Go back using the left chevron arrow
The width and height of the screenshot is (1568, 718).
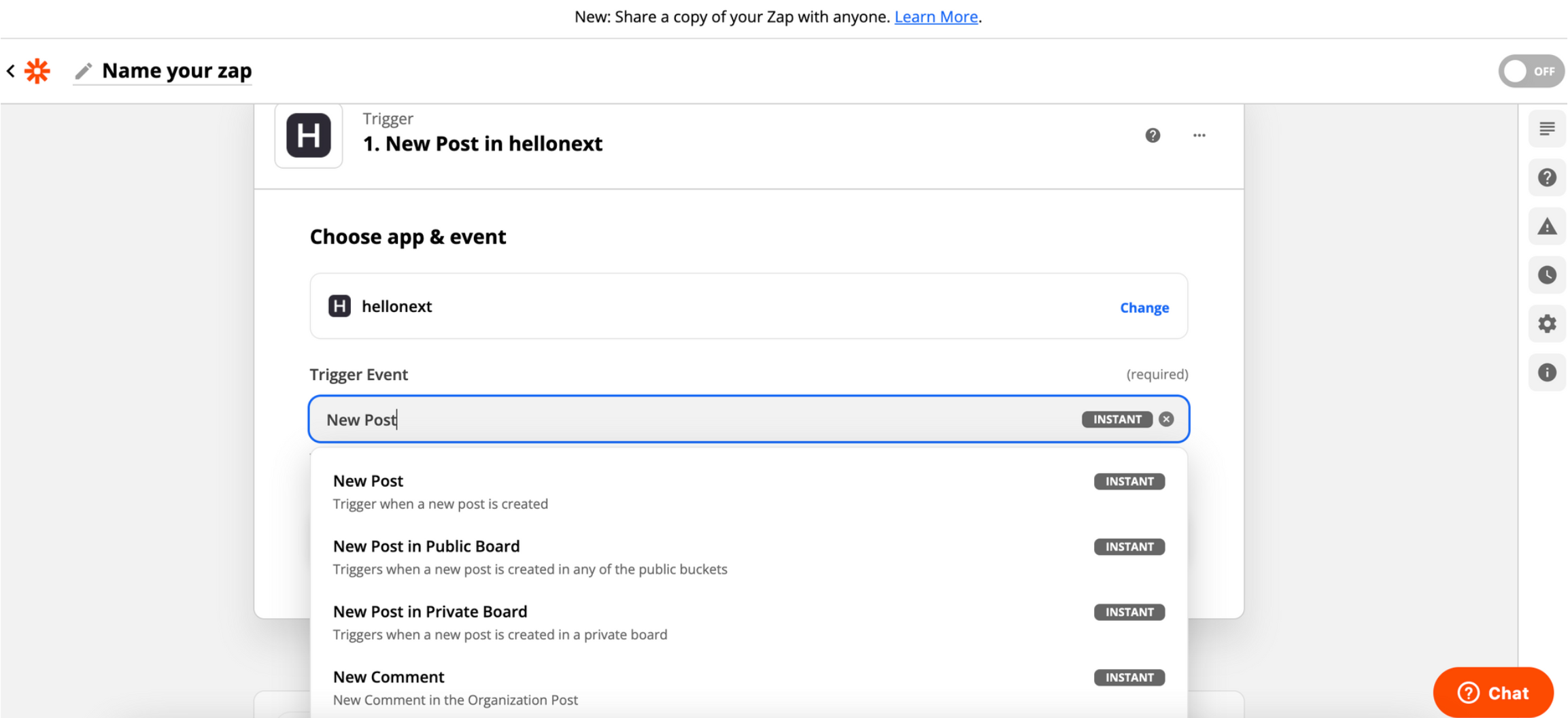pos(11,71)
